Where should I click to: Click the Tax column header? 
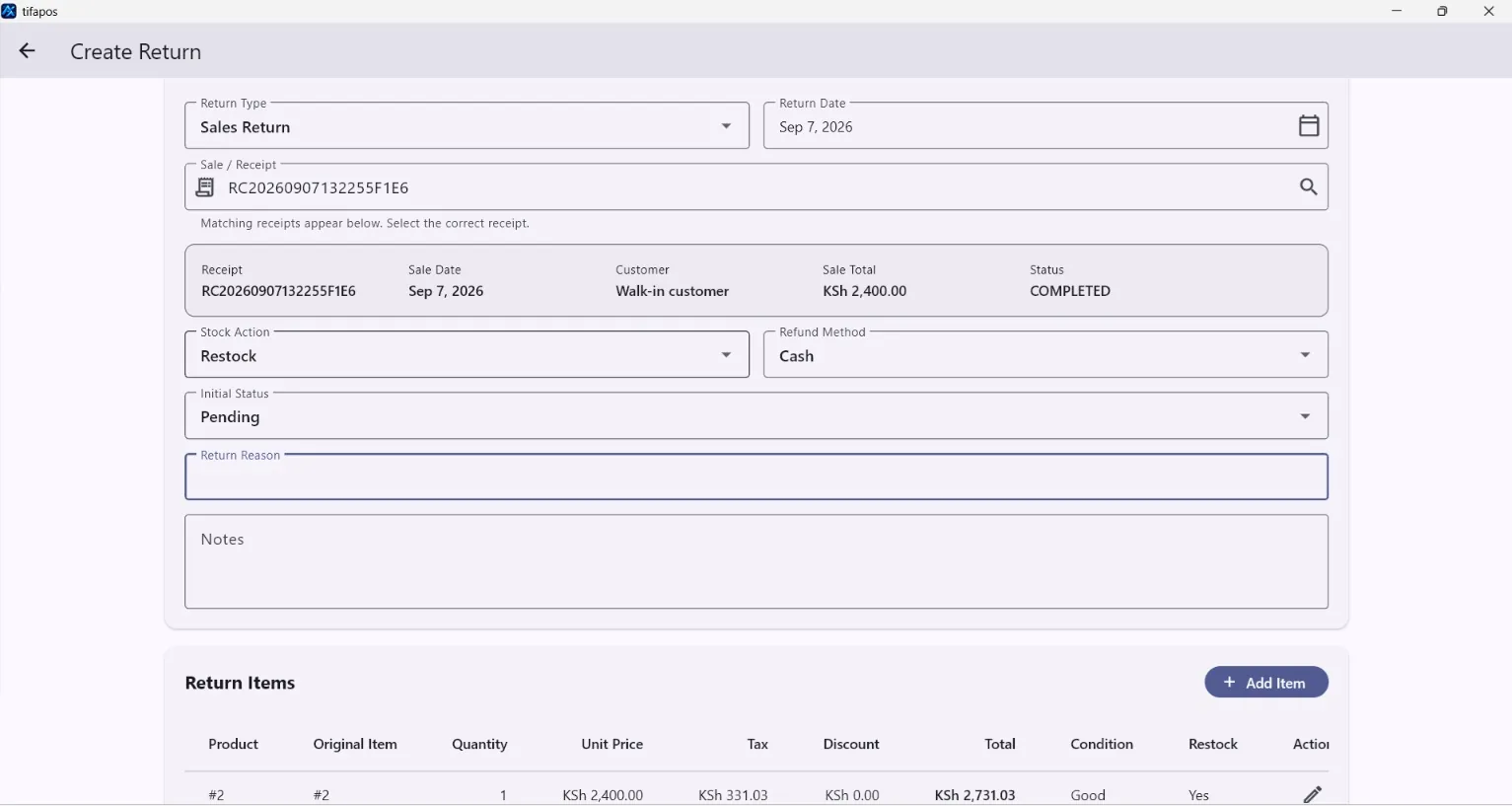[x=757, y=745]
